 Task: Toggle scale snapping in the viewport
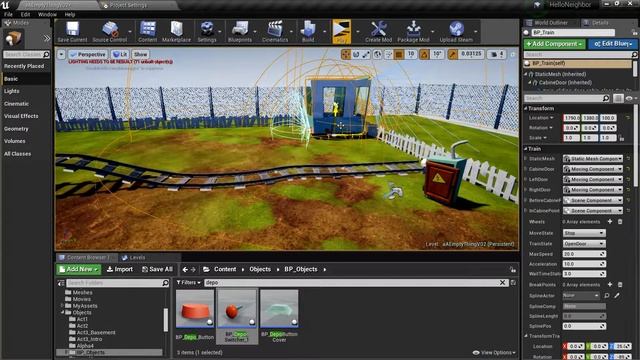coord(453,54)
